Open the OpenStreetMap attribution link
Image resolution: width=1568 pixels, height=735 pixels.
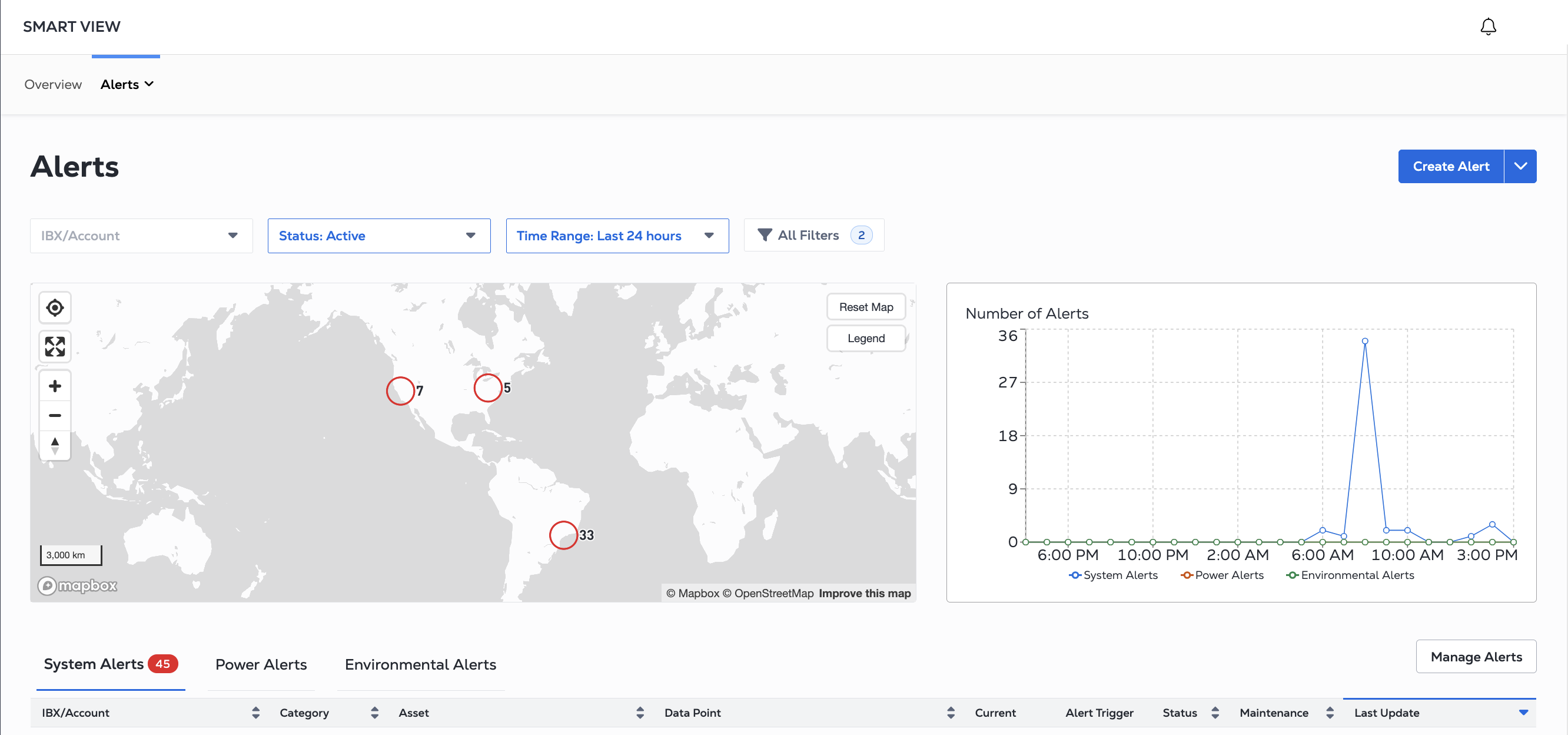click(x=768, y=593)
